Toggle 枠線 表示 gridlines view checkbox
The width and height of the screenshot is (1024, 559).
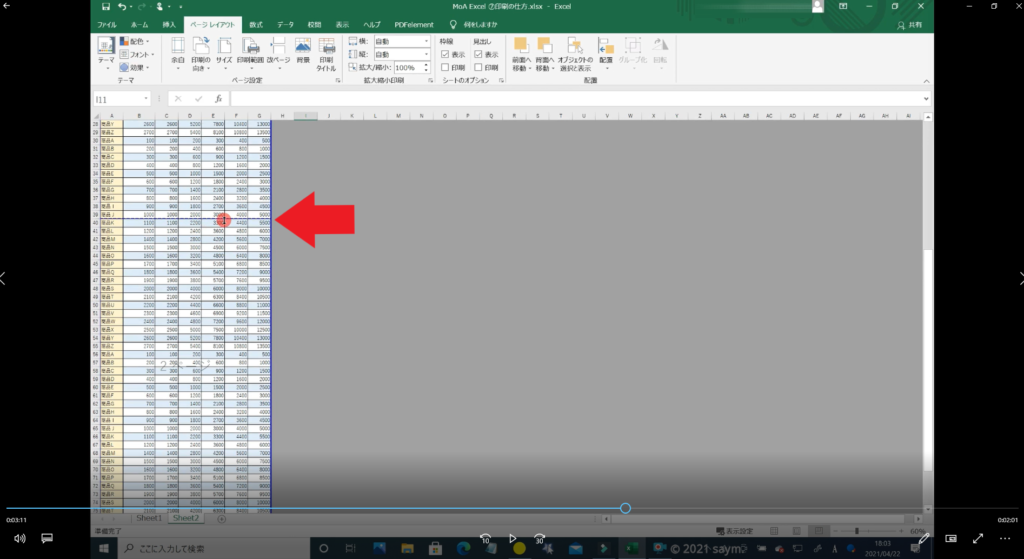point(445,54)
